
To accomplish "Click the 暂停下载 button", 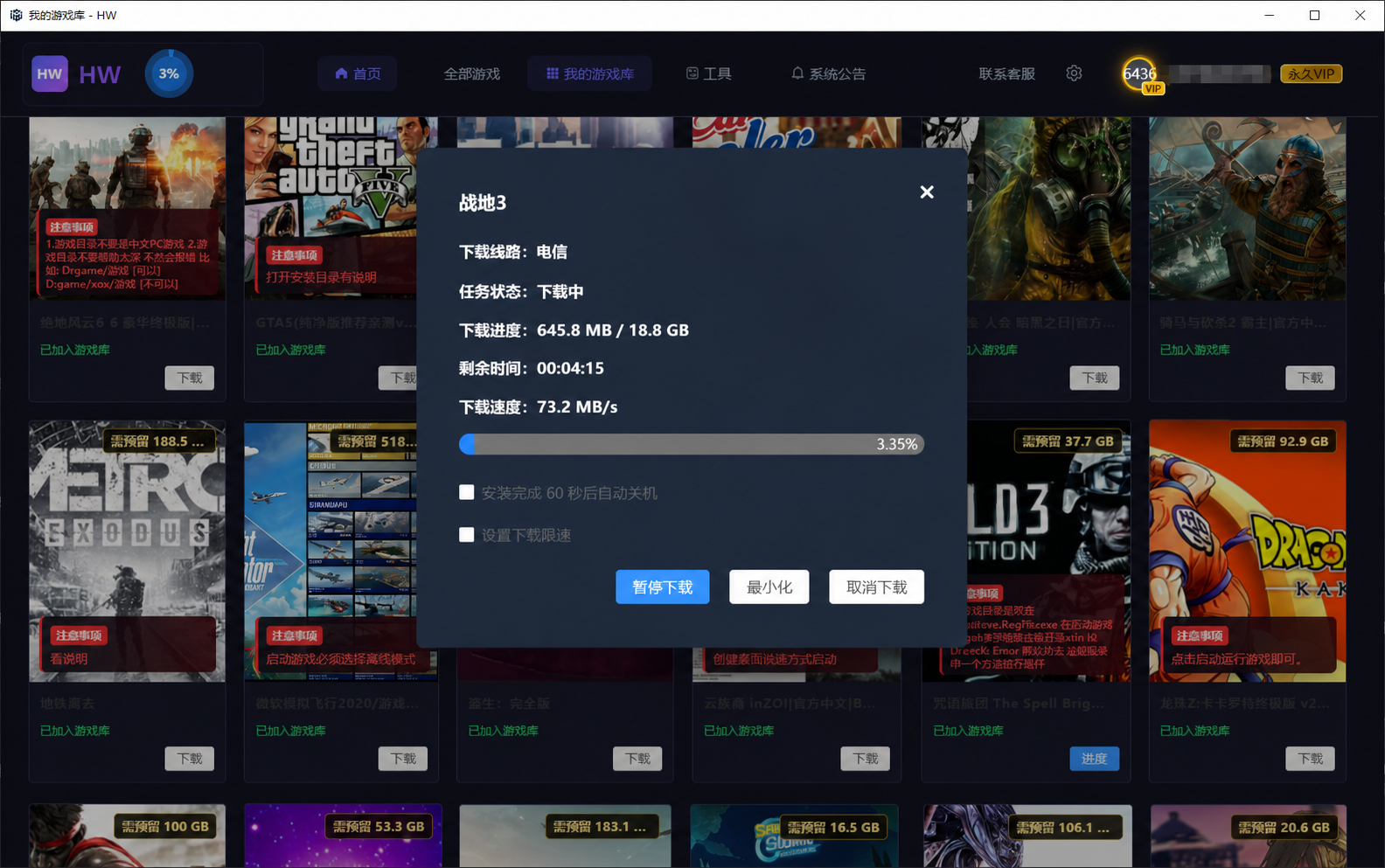I will [x=663, y=587].
